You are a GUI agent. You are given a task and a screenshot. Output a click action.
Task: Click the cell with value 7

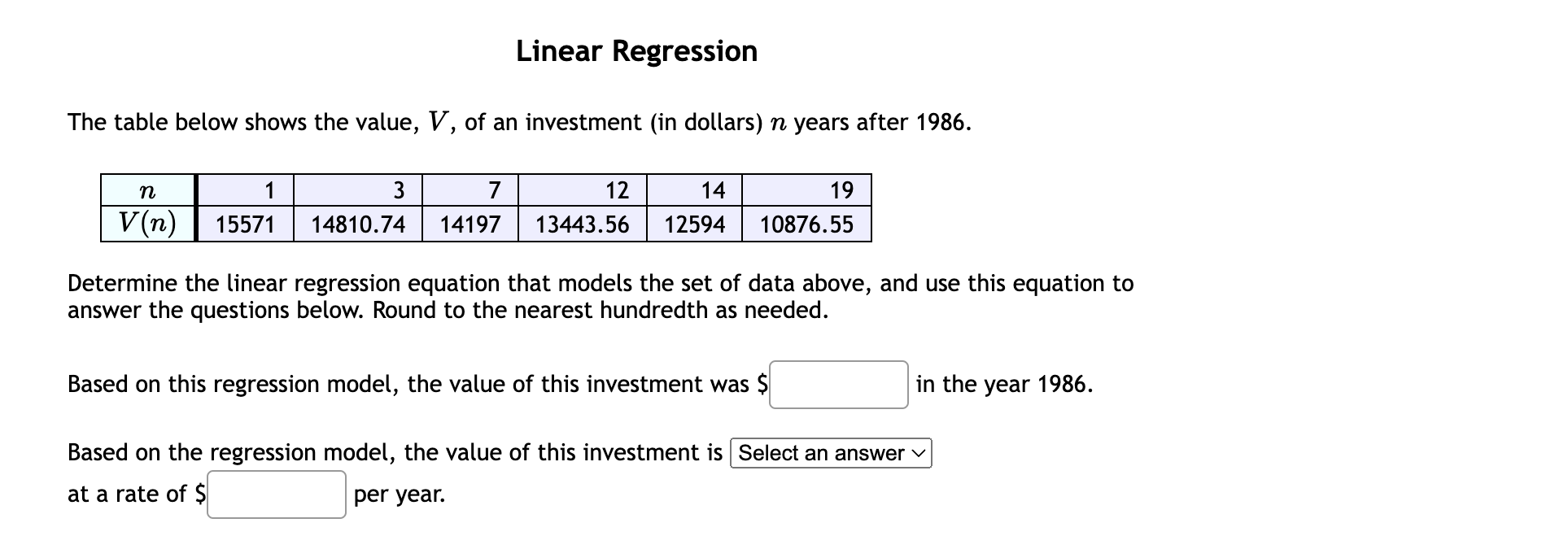[470, 190]
